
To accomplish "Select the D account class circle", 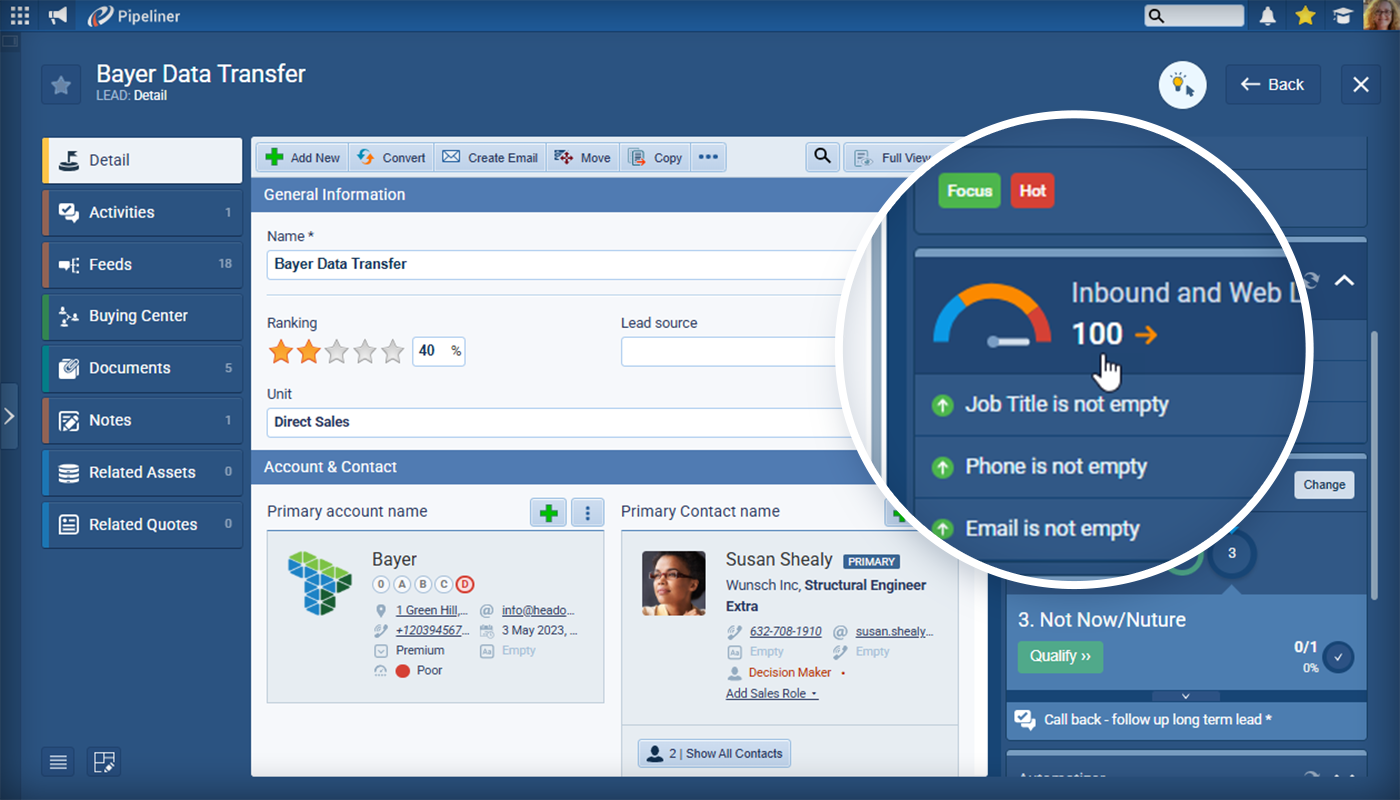I will click(464, 585).
